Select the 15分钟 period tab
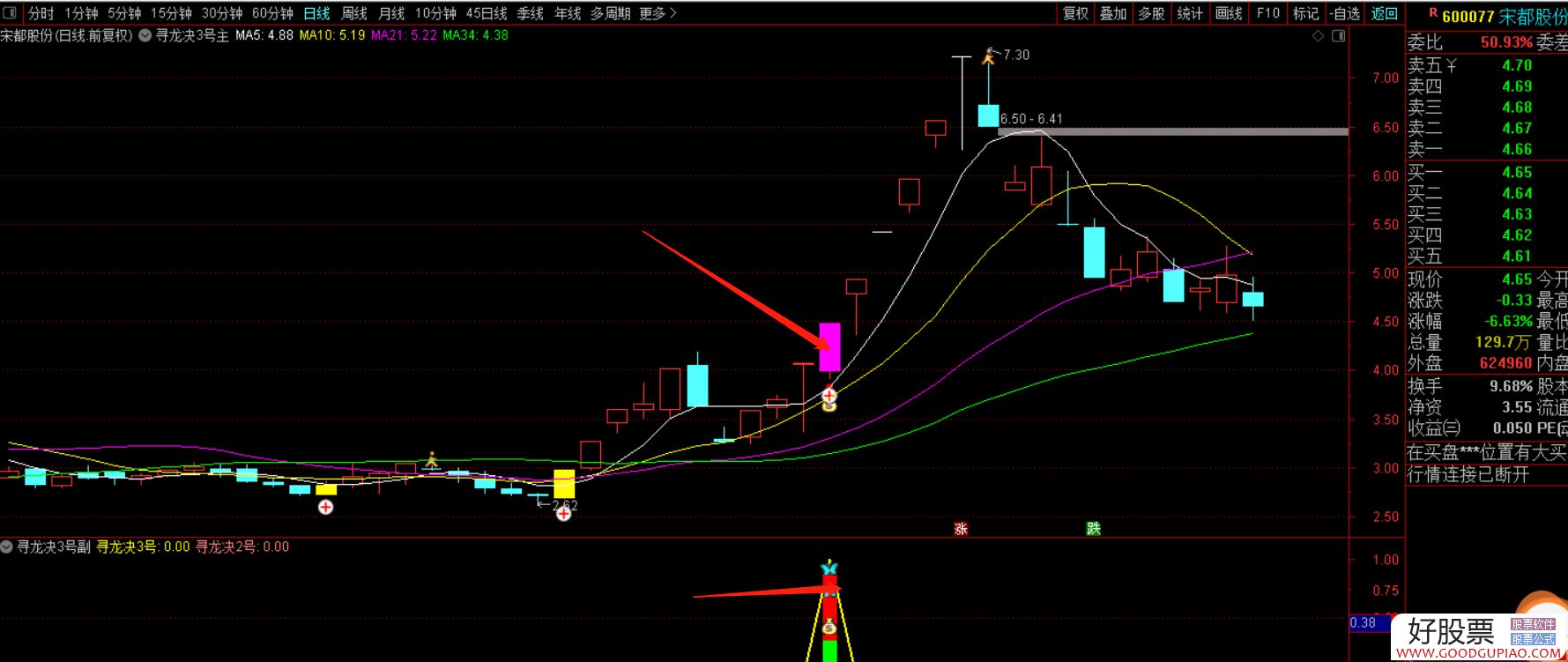The height and width of the screenshot is (662, 1568). pyautogui.click(x=171, y=13)
